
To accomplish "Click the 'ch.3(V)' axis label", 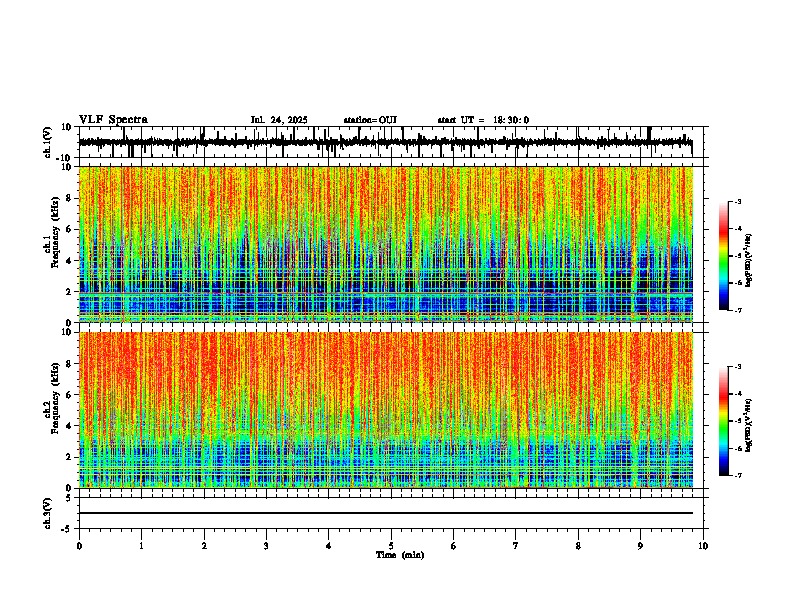I will 48,513.
